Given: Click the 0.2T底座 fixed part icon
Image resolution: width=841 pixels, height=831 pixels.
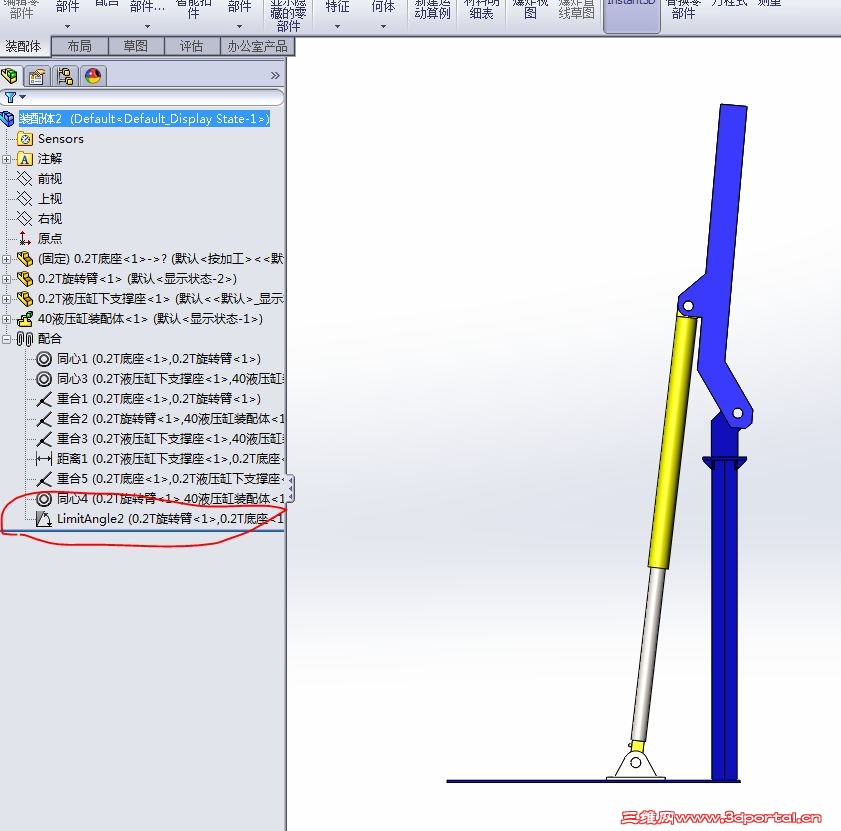Looking at the screenshot, I should click(25, 259).
